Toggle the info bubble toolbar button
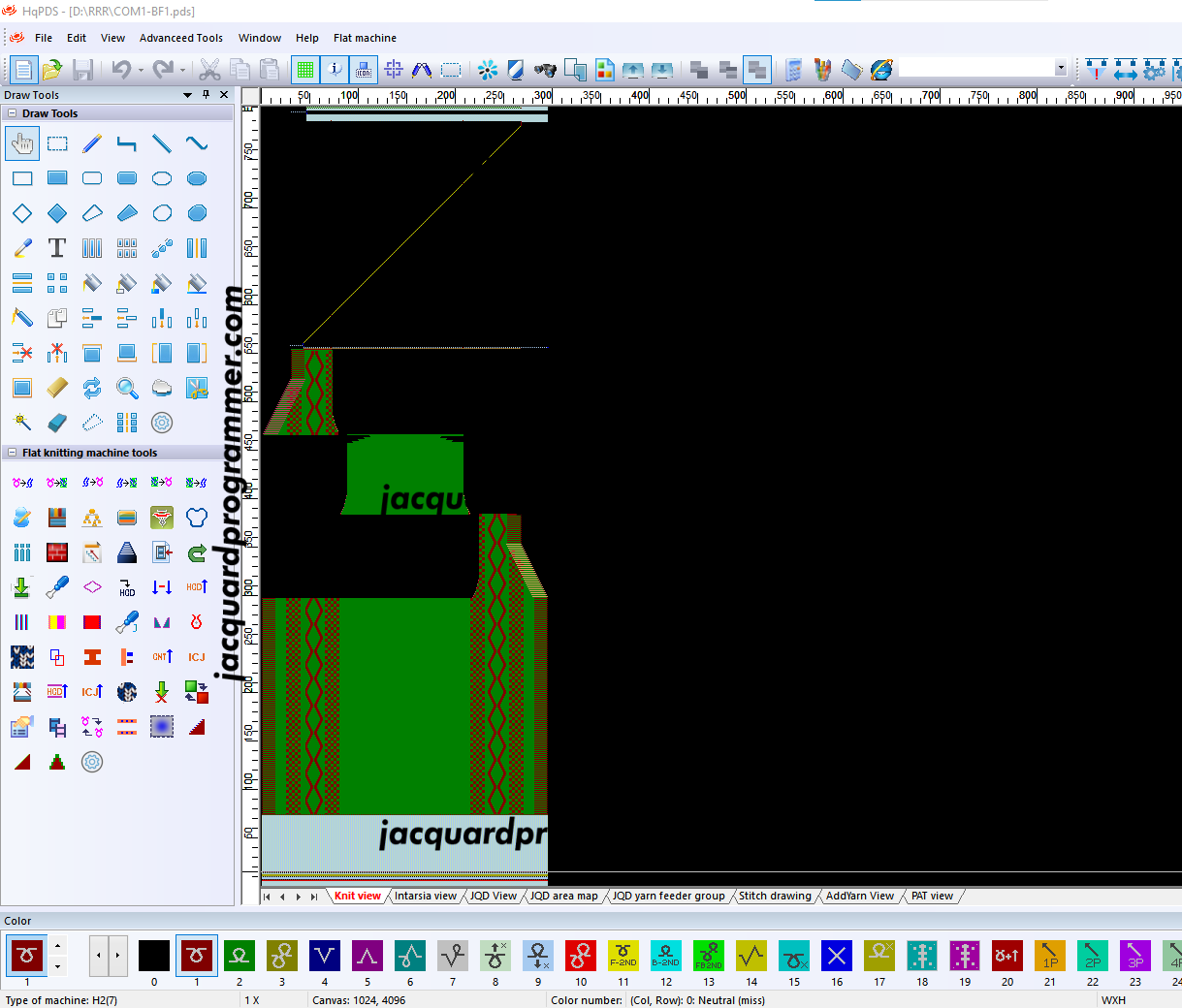The image size is (1182, 1008). [335, 70]
